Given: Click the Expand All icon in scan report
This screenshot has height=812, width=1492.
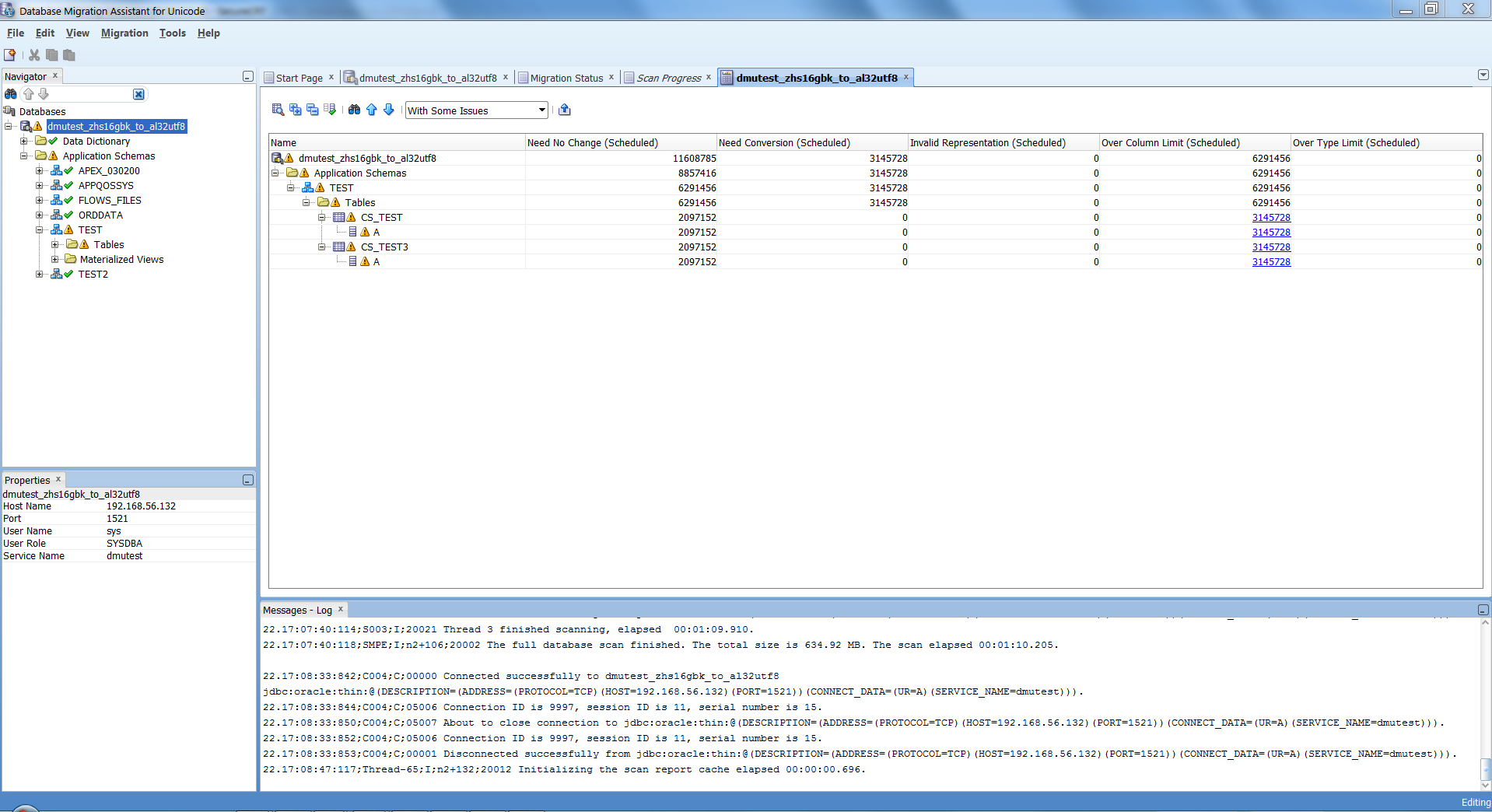Looking at the screenshot, I should coord(296,110).
